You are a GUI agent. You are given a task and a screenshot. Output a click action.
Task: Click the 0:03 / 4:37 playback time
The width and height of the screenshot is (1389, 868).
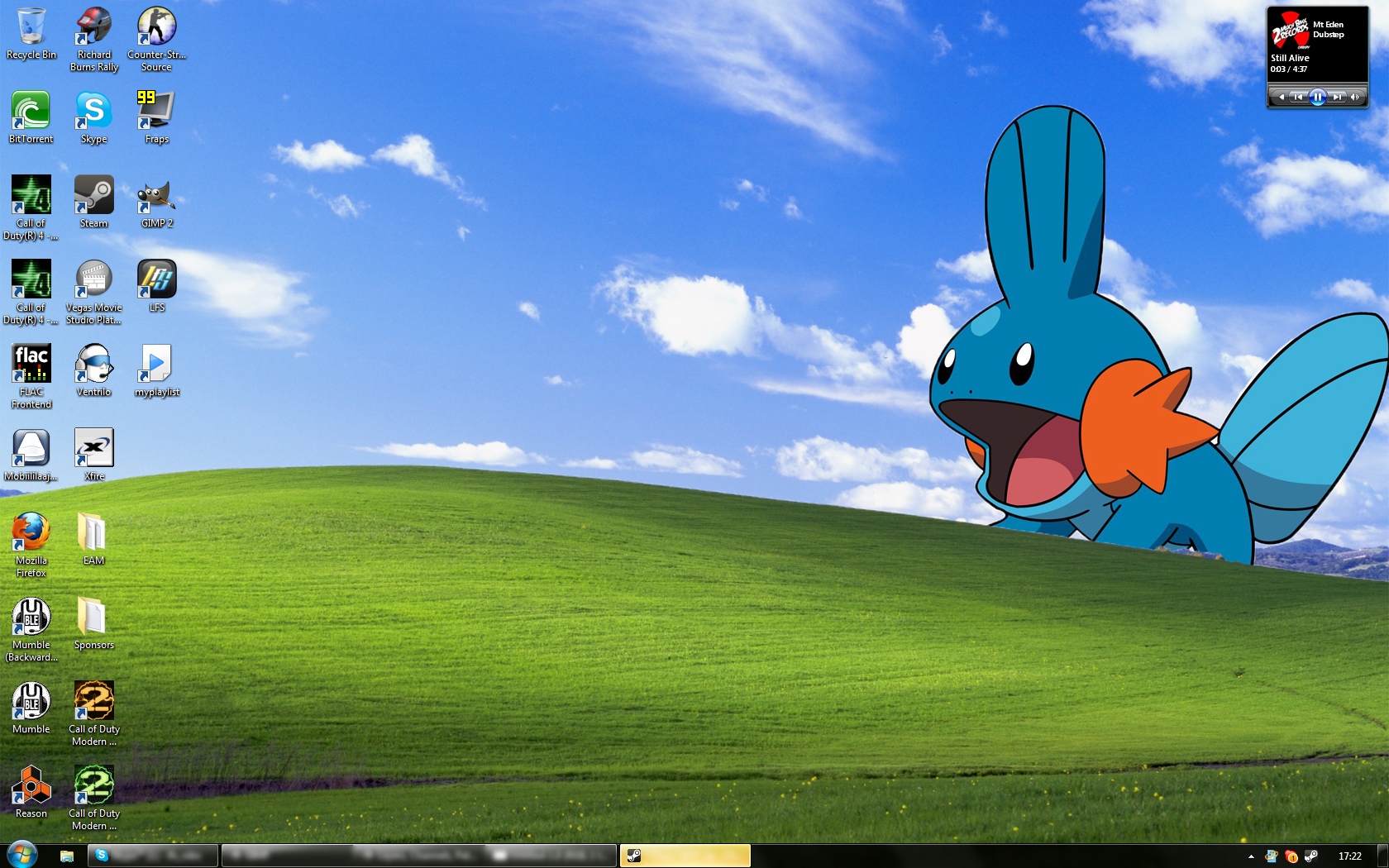tap(1289, 69)
